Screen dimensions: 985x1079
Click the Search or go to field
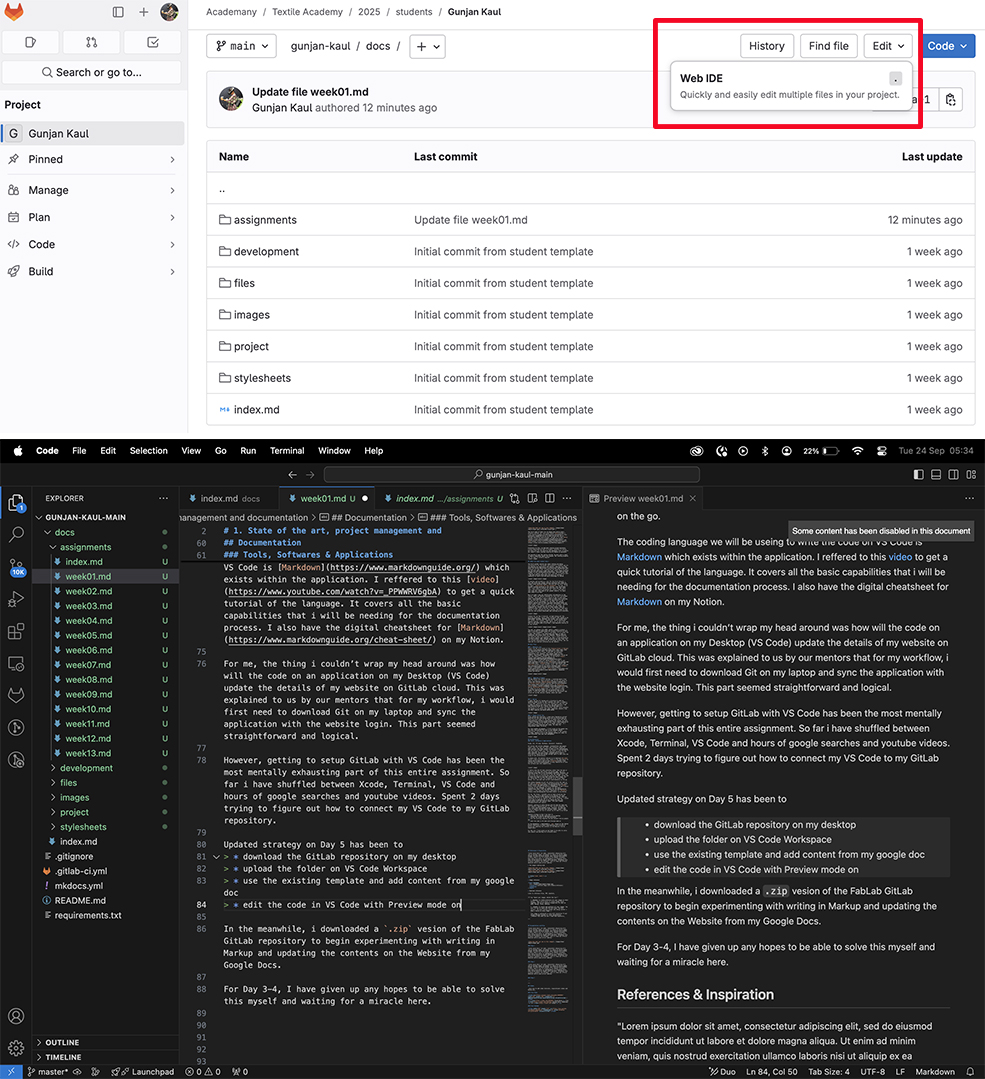click(92, 72)
